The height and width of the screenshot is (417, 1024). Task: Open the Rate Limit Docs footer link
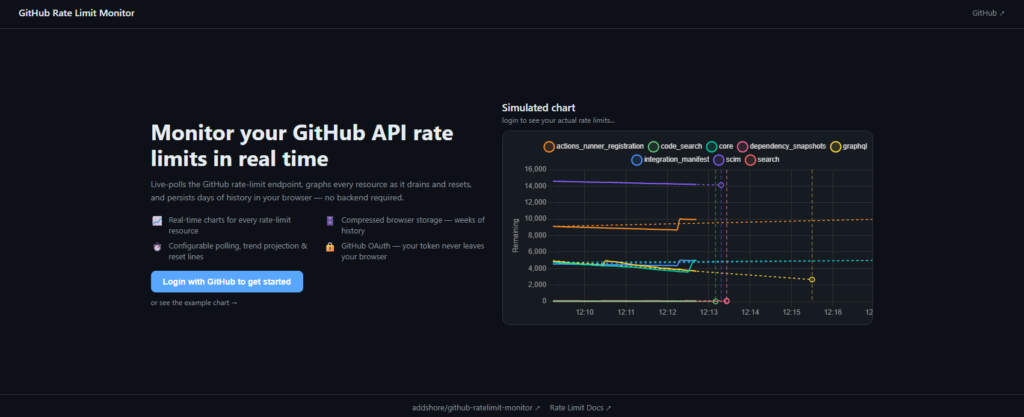click(x=580, y=408)
